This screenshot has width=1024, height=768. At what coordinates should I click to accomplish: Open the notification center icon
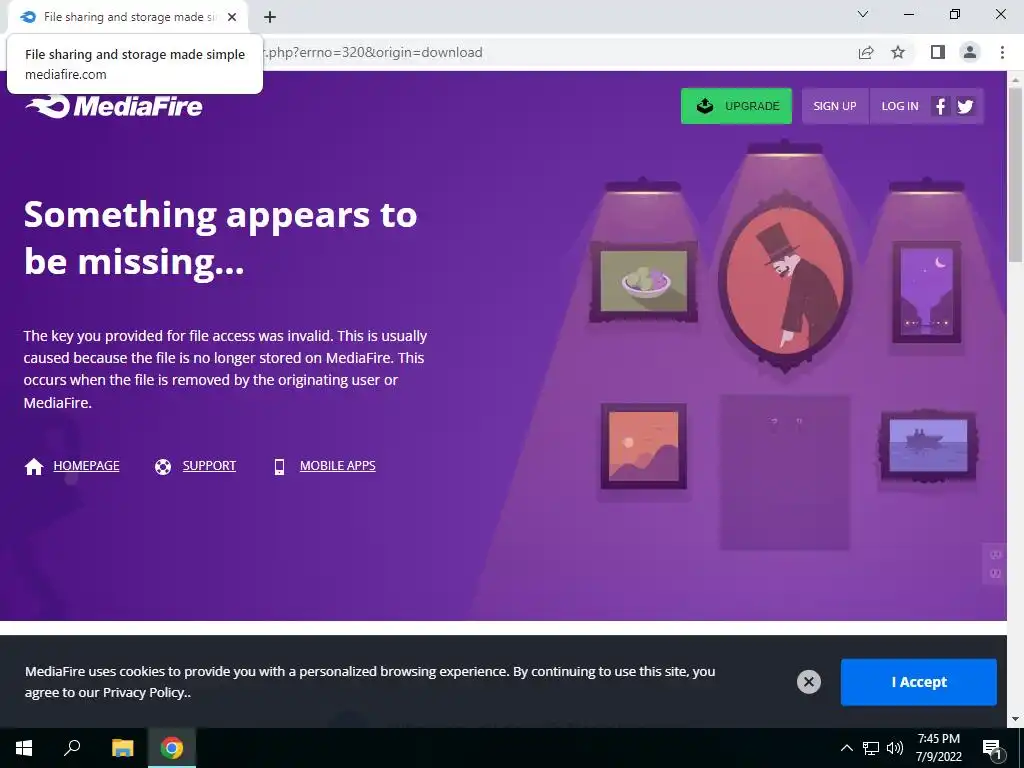click(x=992, y=748)
